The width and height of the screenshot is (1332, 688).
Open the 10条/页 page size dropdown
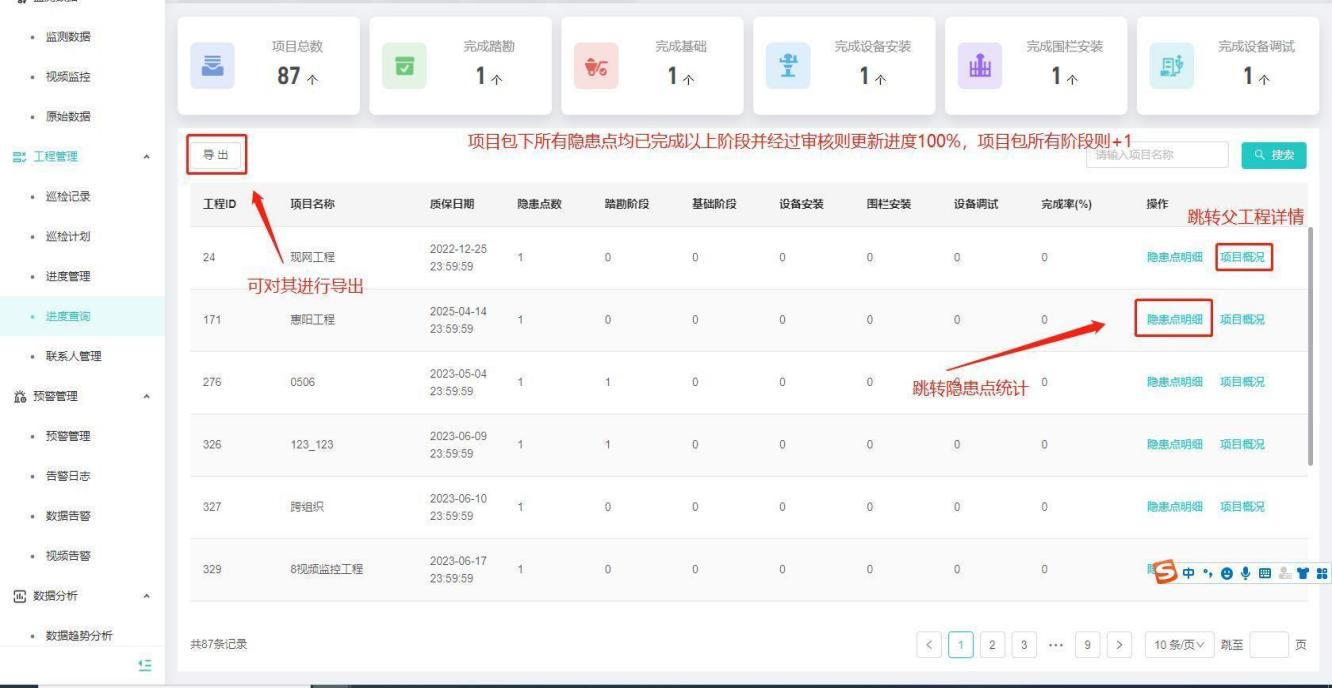(1178, 644)
